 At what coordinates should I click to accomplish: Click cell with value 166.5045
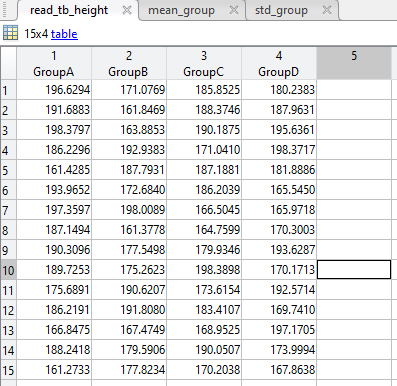[x=204, y=210]
